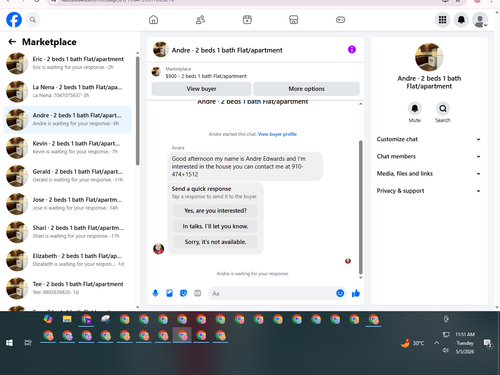Open Windows notification center icon

(487, 343)
